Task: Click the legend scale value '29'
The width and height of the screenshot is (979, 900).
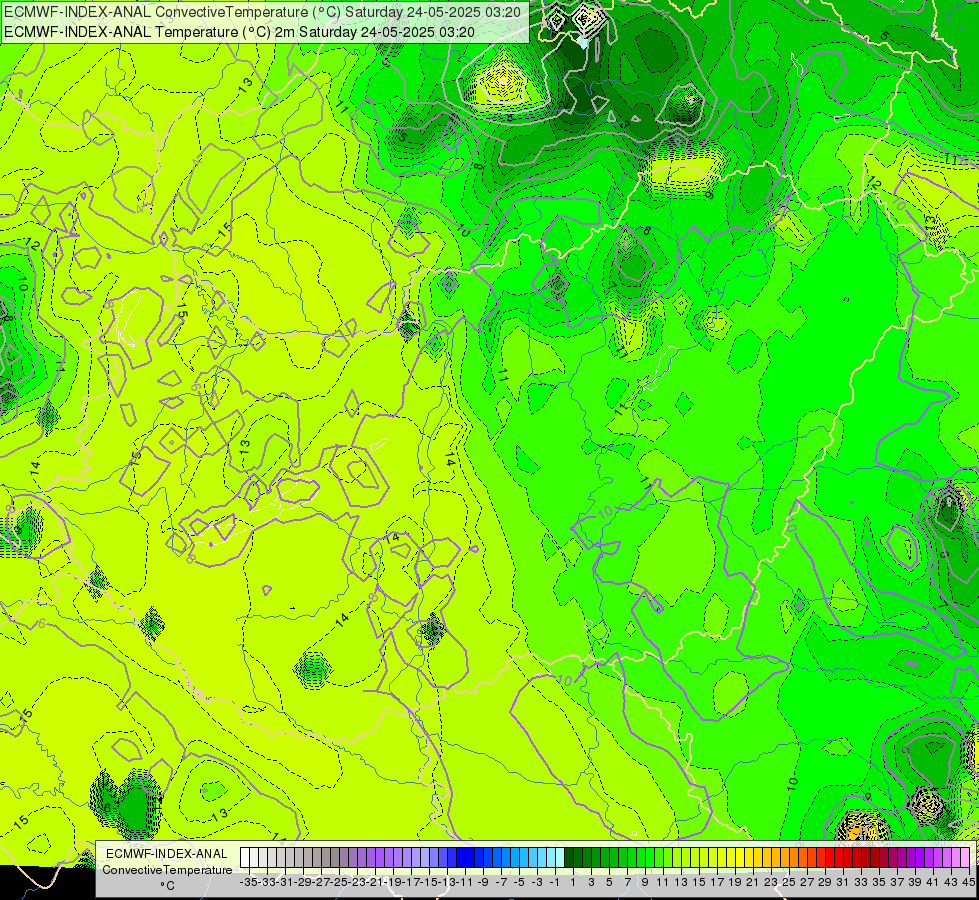Action: (x=825, y=883)
